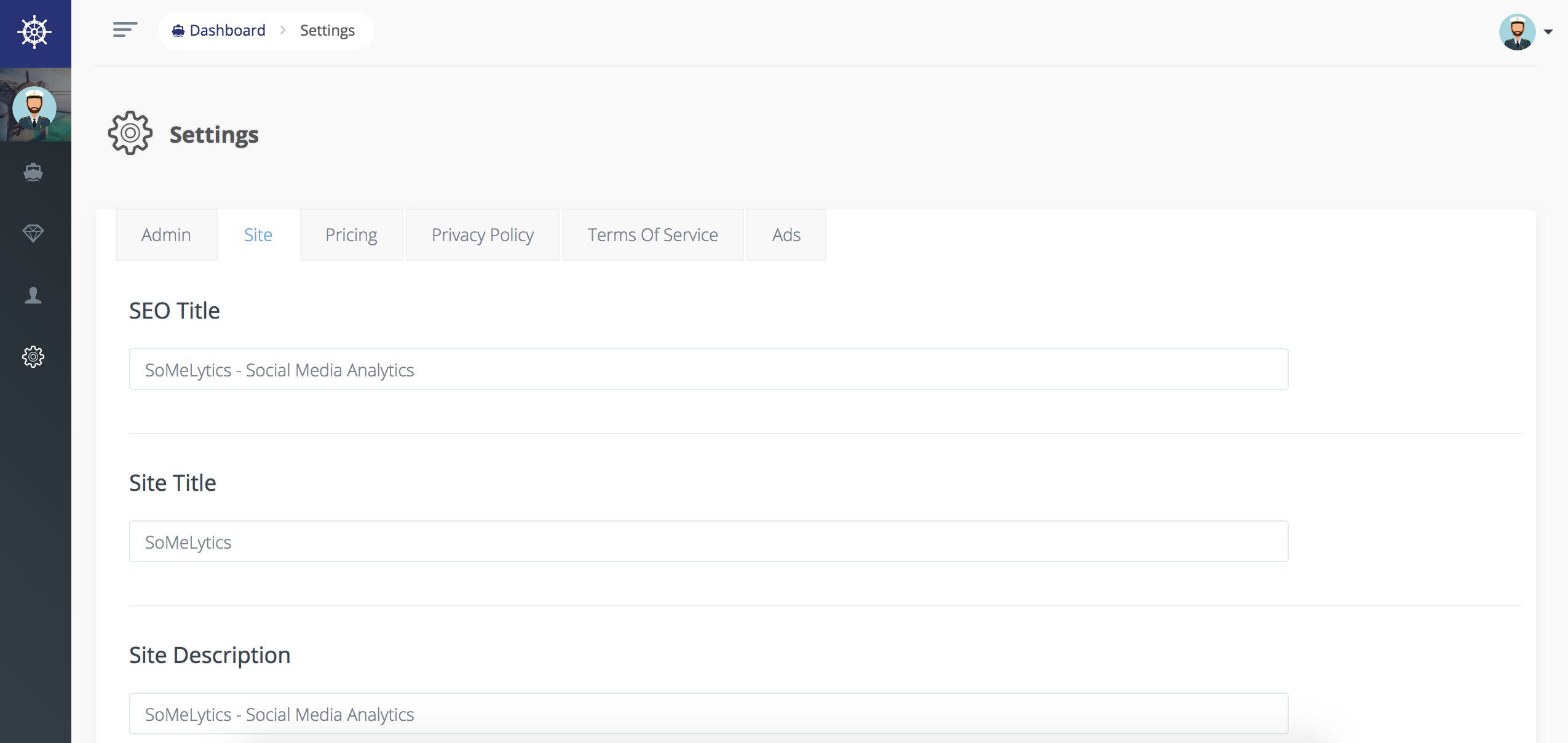Viewport: 1568px width, 743px height.
Task: Select the Site tab
Action: [x=258, y=235]
